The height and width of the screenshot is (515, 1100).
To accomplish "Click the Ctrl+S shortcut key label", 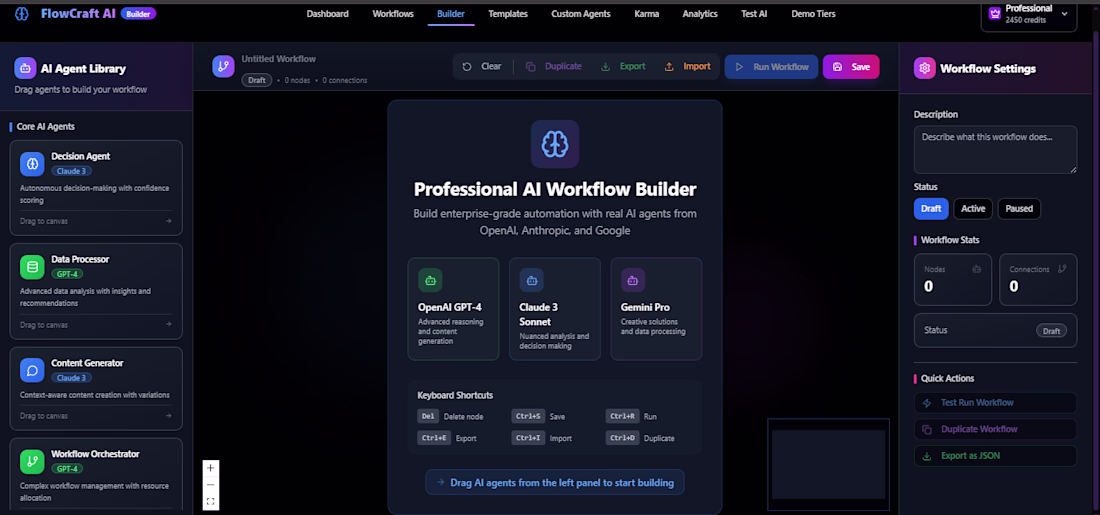I will 528,416.
